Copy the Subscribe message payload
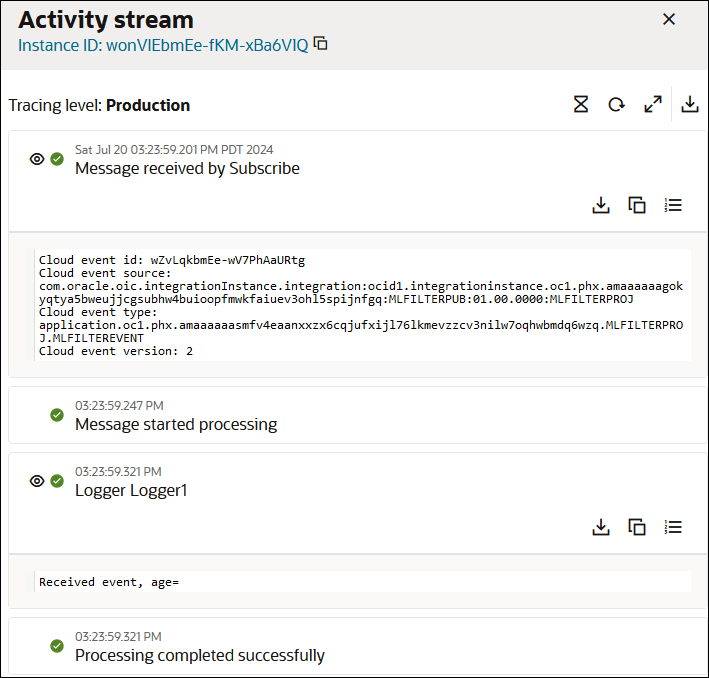Viewport: 709px width, 678px height. coord(637,205)
